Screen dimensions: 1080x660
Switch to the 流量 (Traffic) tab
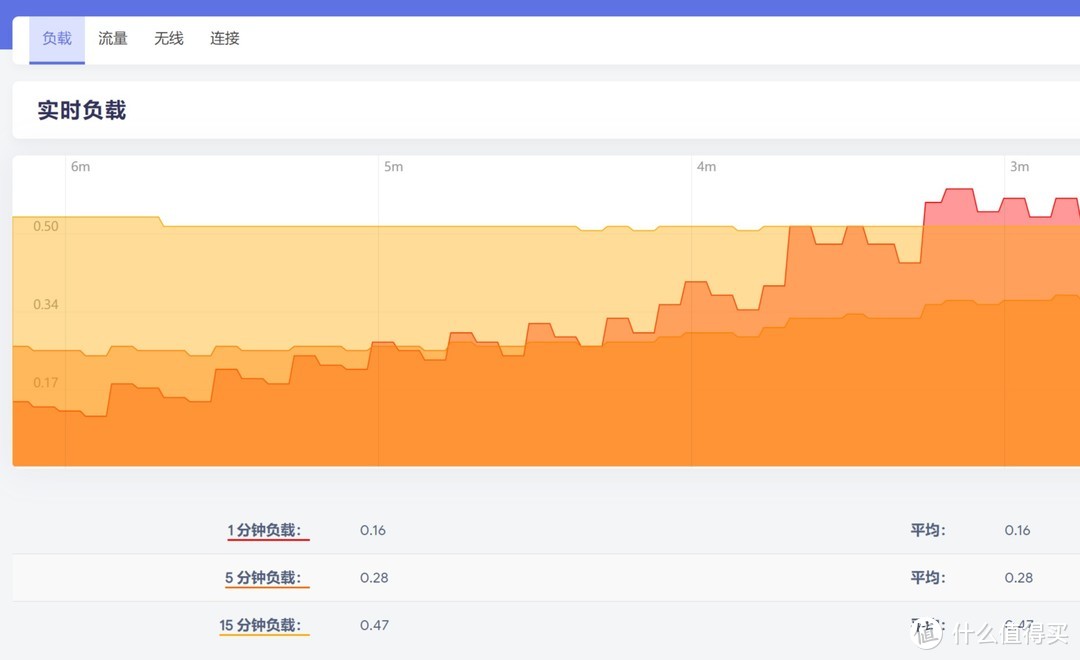pos(112,38)
